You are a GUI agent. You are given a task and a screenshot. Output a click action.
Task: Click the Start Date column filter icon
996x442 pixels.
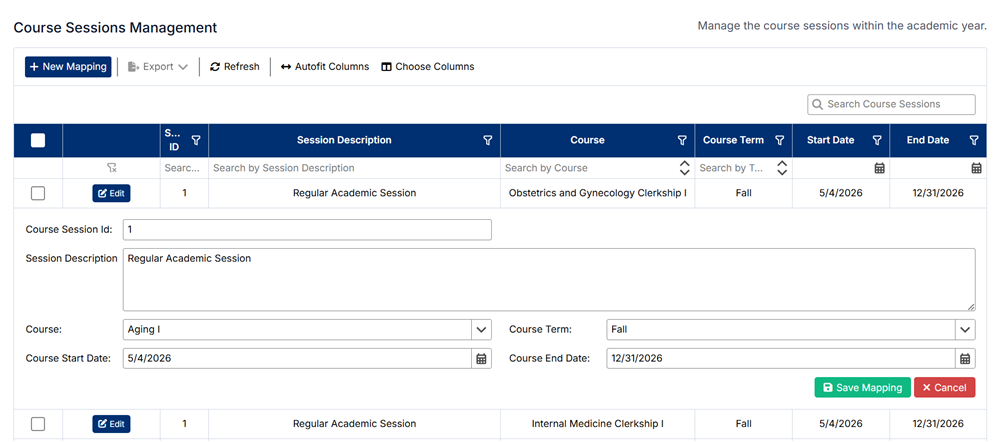[x=877, y=141]
